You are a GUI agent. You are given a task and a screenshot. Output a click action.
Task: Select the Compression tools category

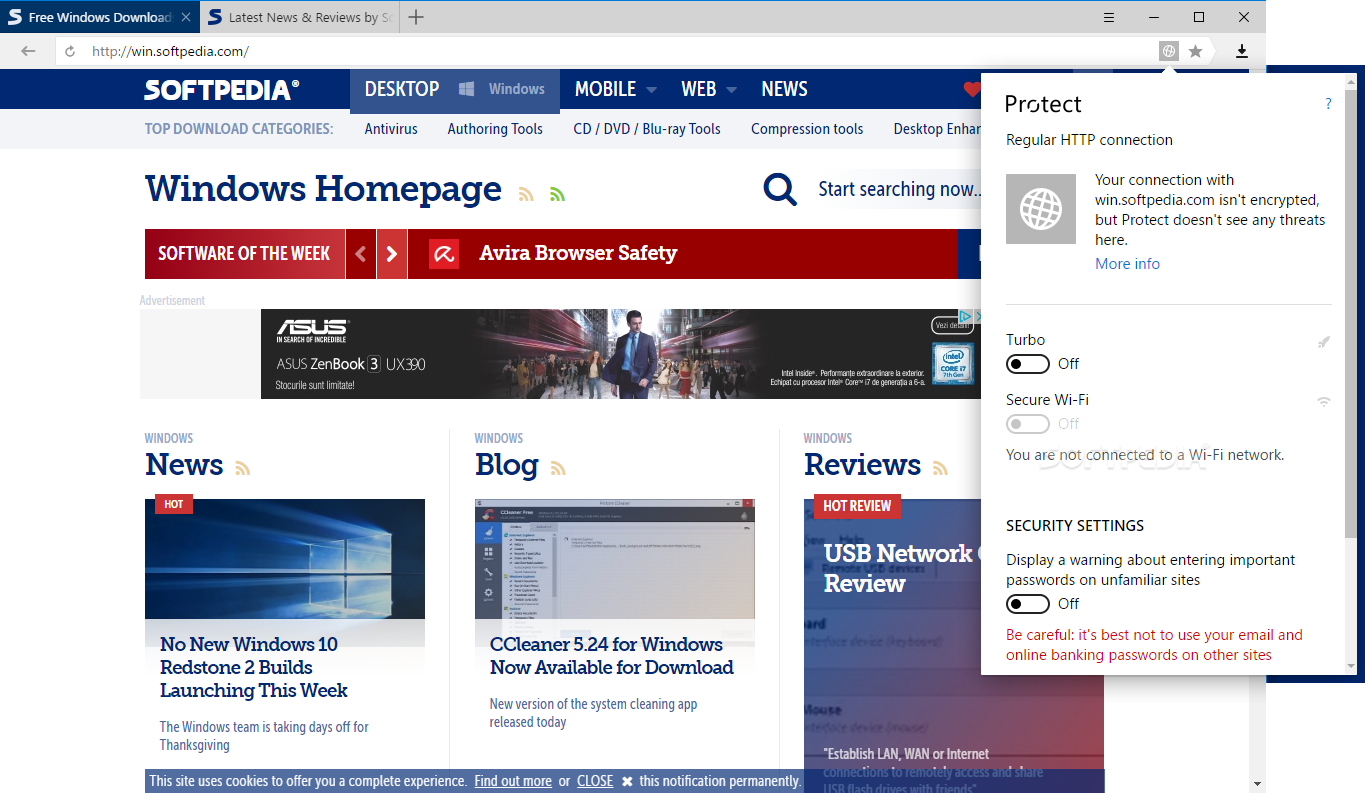(807, 129)
